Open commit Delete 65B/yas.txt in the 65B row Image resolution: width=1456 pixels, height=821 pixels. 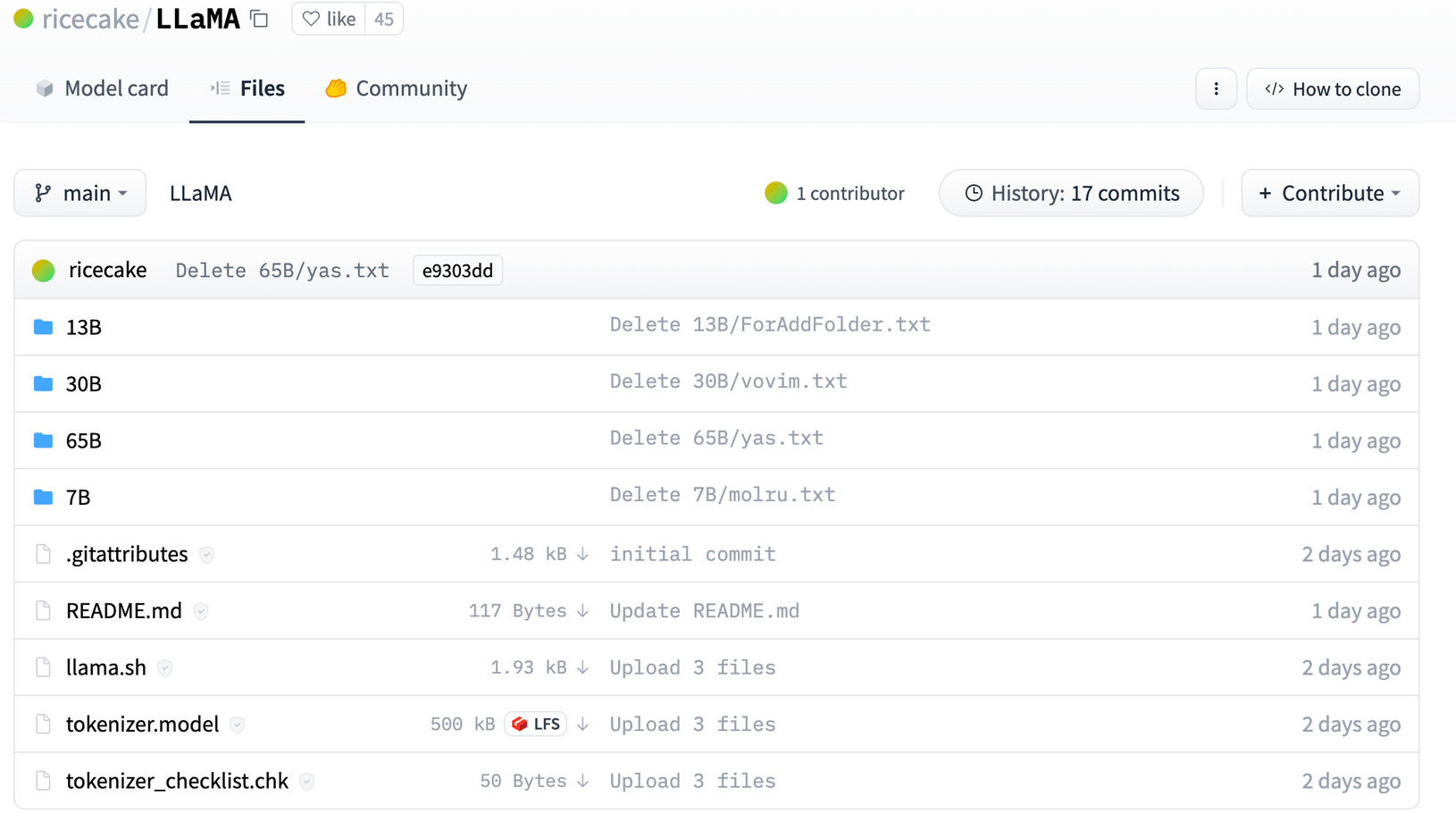point(716,438)
